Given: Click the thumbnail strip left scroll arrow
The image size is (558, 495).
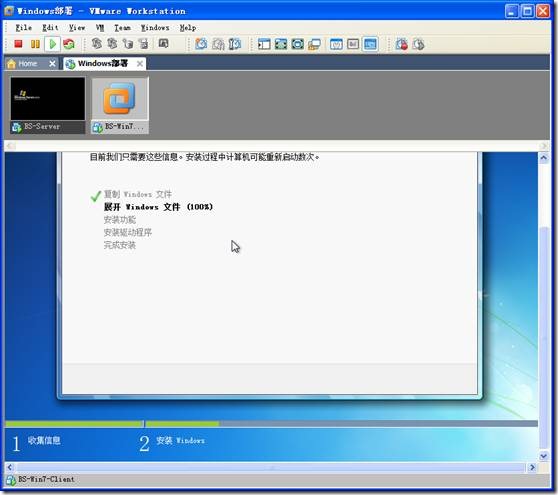Looking at the screenshot, I should click(10, 146).
